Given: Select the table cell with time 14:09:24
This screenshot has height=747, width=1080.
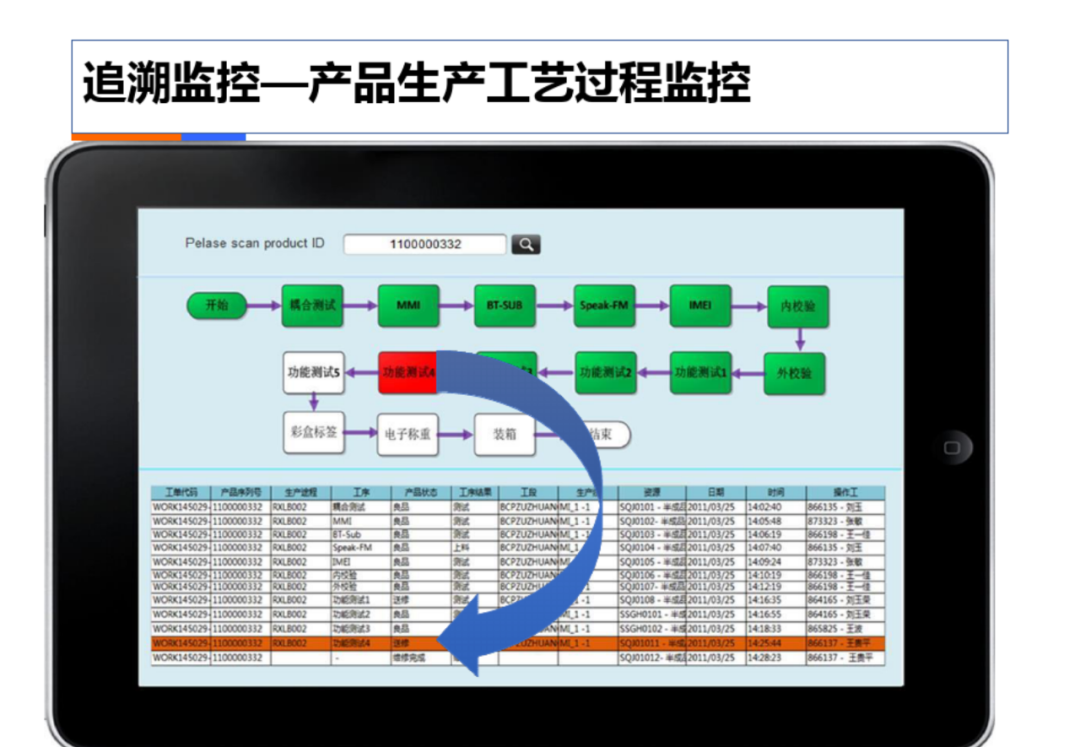Looking at the screenshot, I should coord(776,562).
